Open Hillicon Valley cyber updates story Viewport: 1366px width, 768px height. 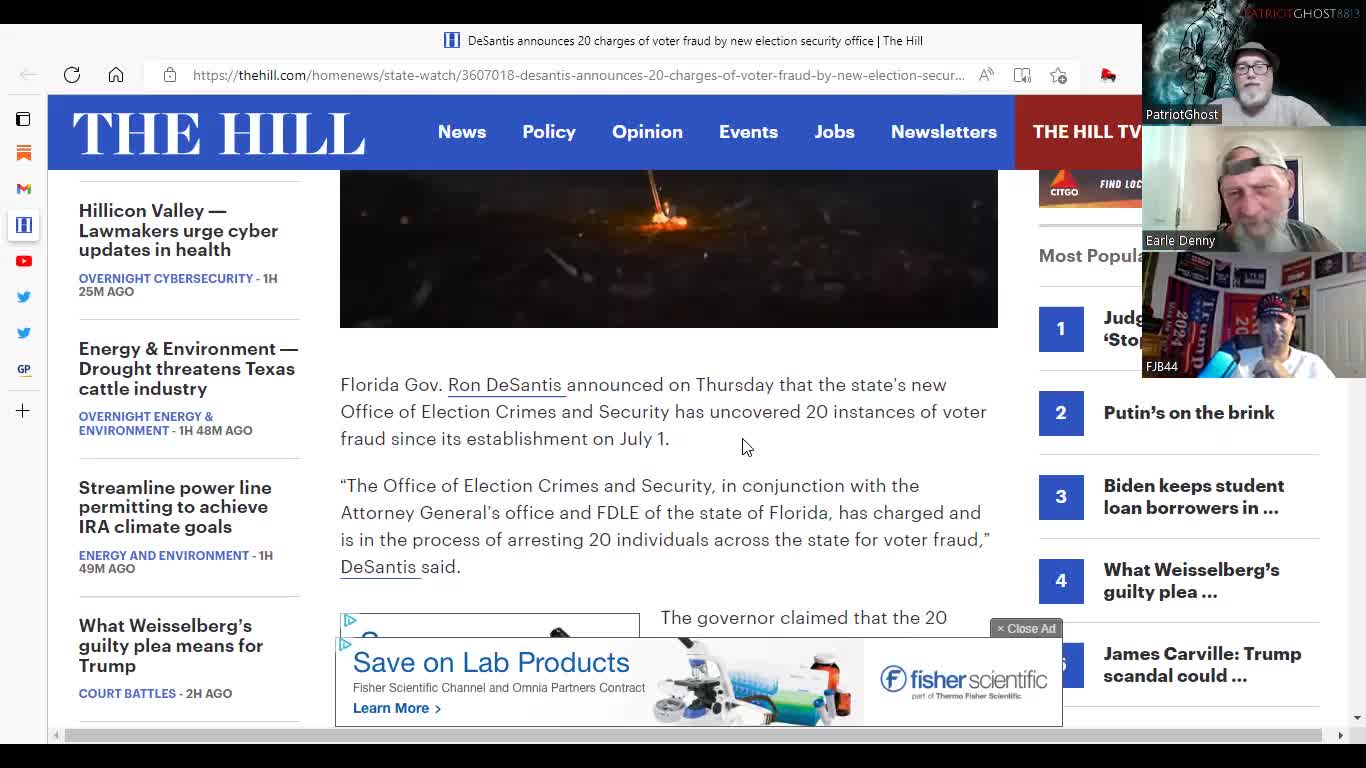pos(179,230)
